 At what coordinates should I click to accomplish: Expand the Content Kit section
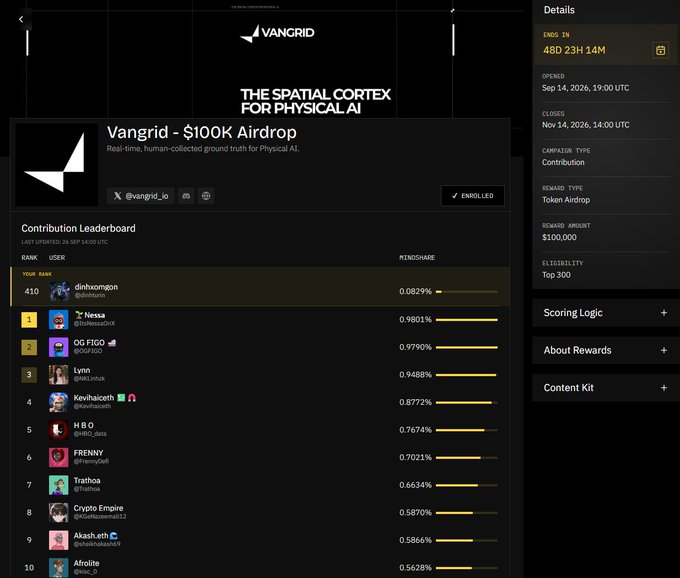coord(605,388)
